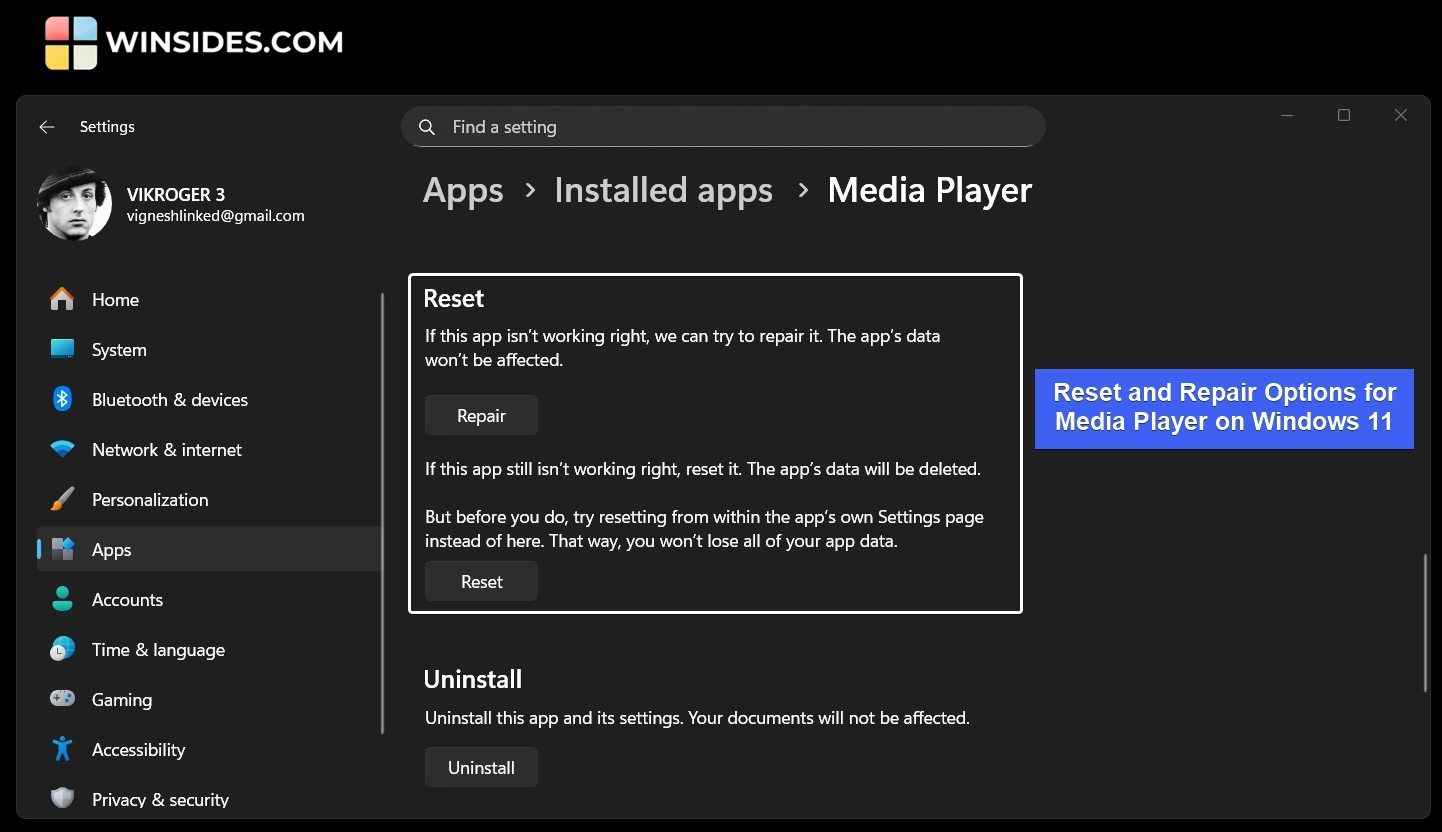Image resolution: width=1442 pixels, height=832 pixels.
Task: Open System via its monitor icon
Action: pyautogui.click(x=62, y=350)
